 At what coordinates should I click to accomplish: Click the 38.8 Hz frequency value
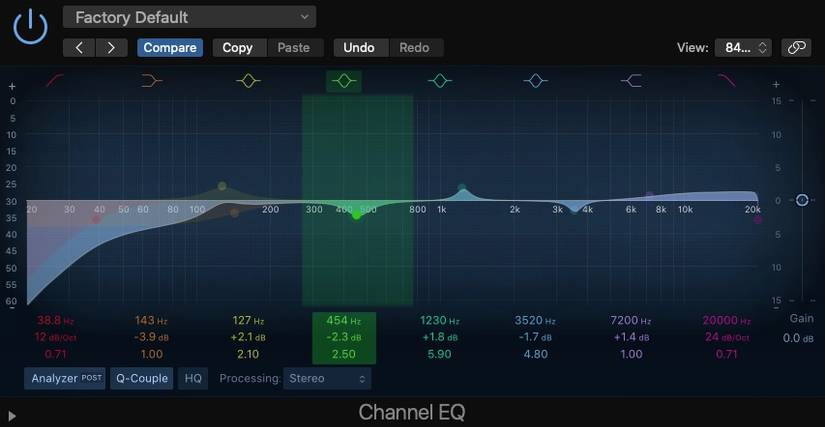tap(55, 320)
